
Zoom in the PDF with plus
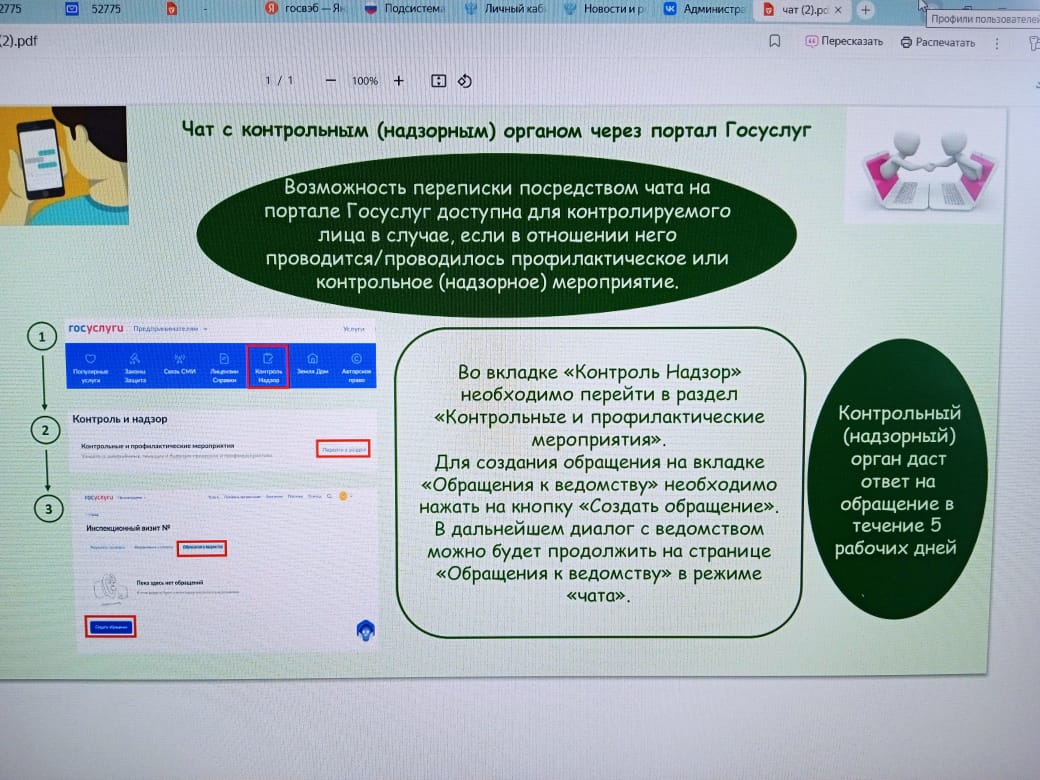399,81
